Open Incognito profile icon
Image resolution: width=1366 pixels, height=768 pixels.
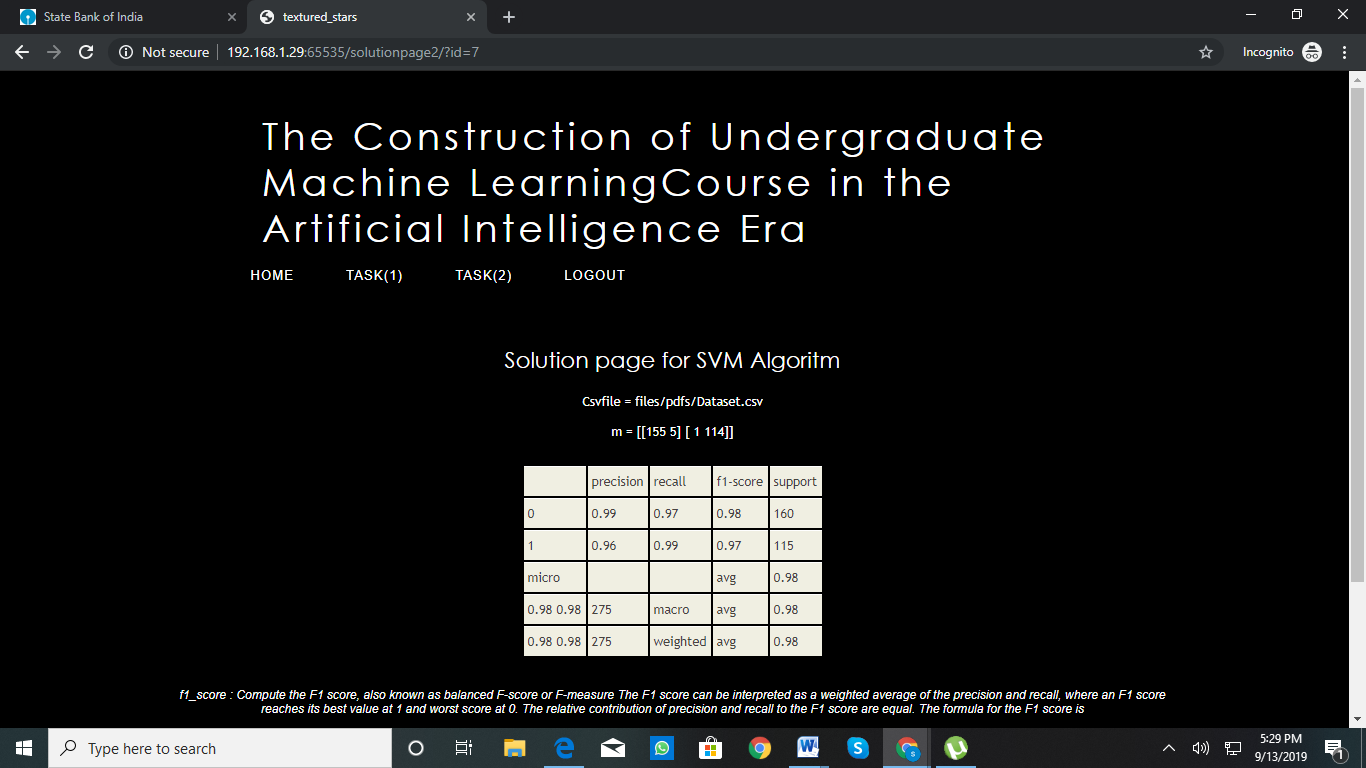1312,52
